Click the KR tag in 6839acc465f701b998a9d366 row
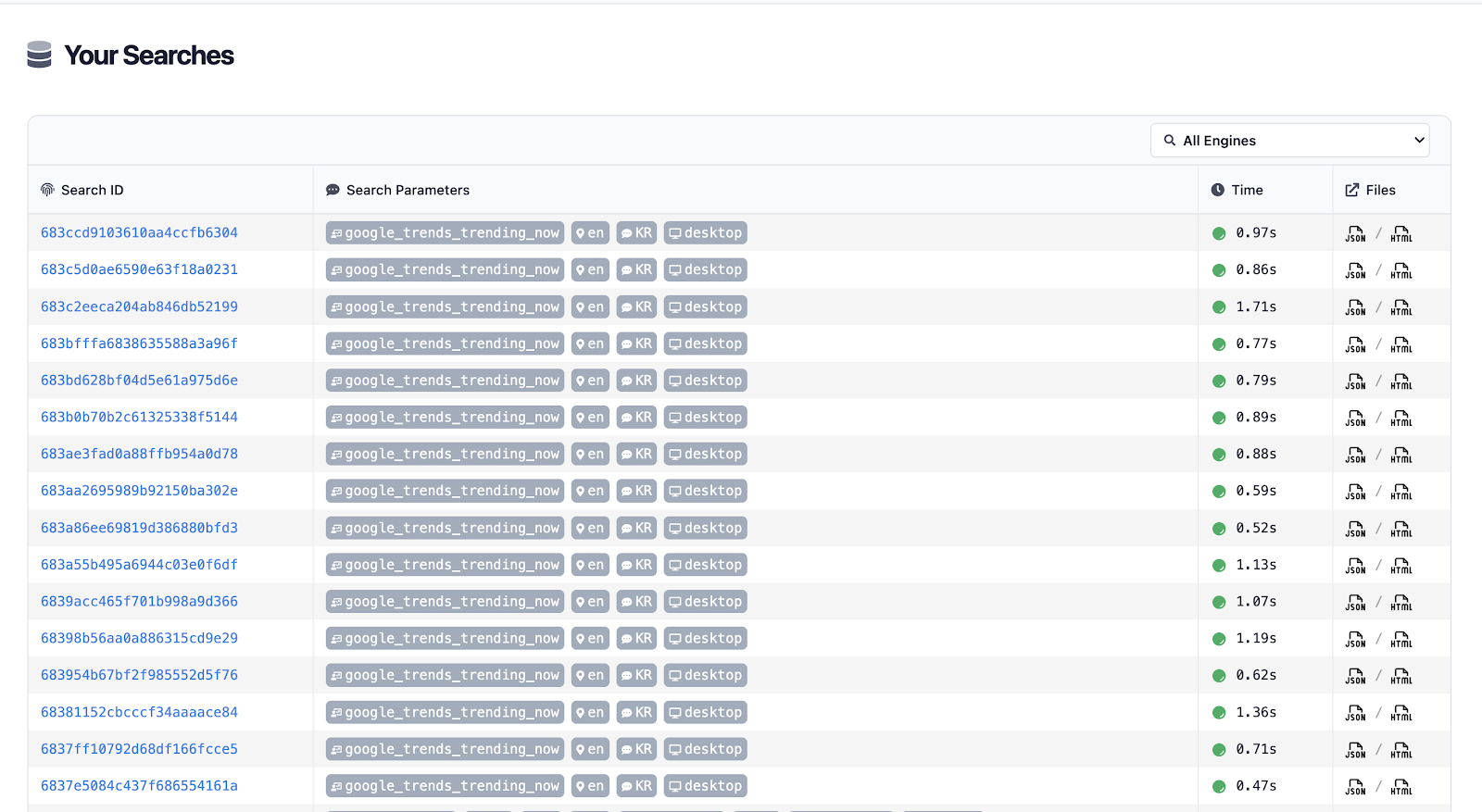 pyautogui.click(x=636, y=602)
